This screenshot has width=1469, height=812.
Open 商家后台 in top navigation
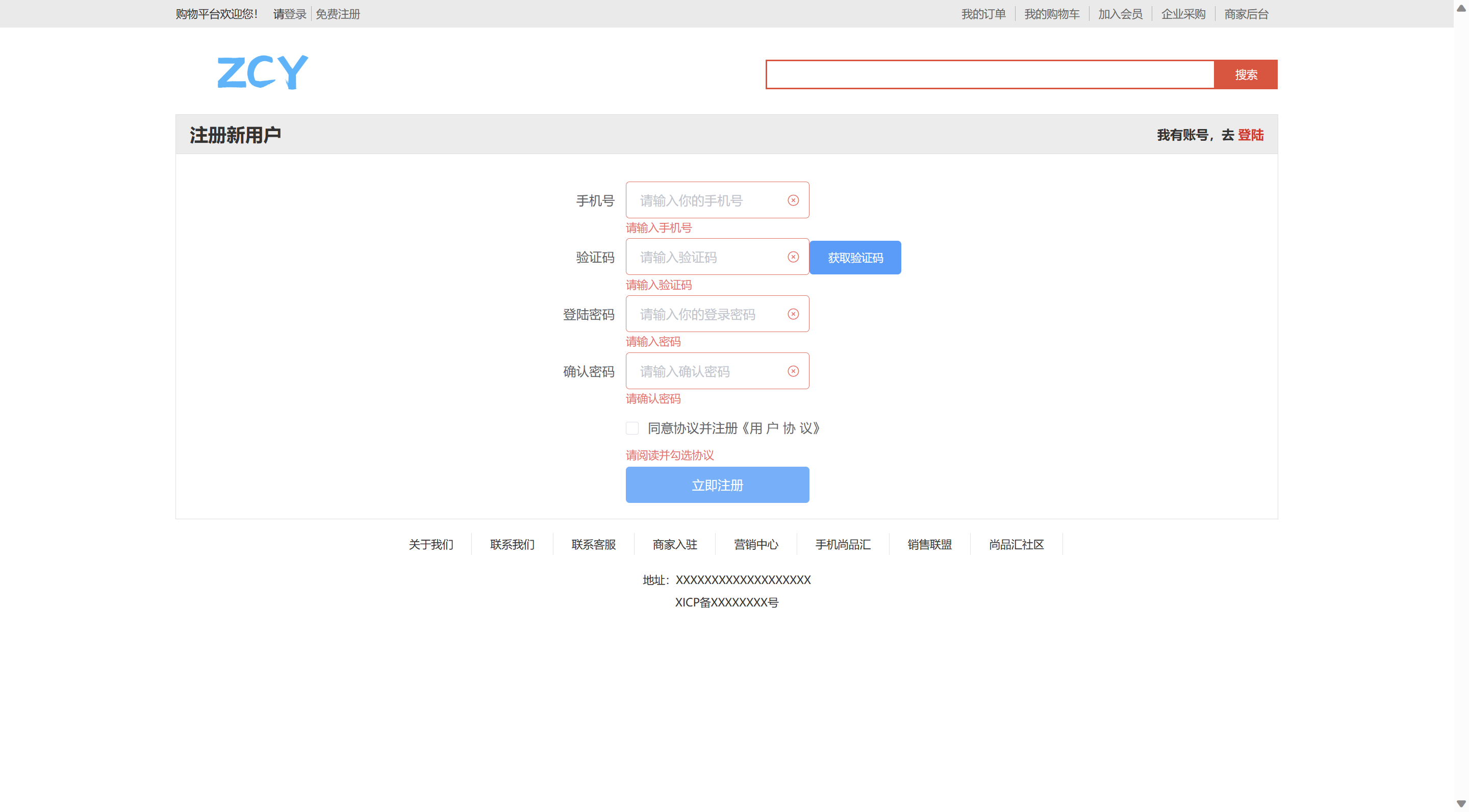click(1246, 14)
